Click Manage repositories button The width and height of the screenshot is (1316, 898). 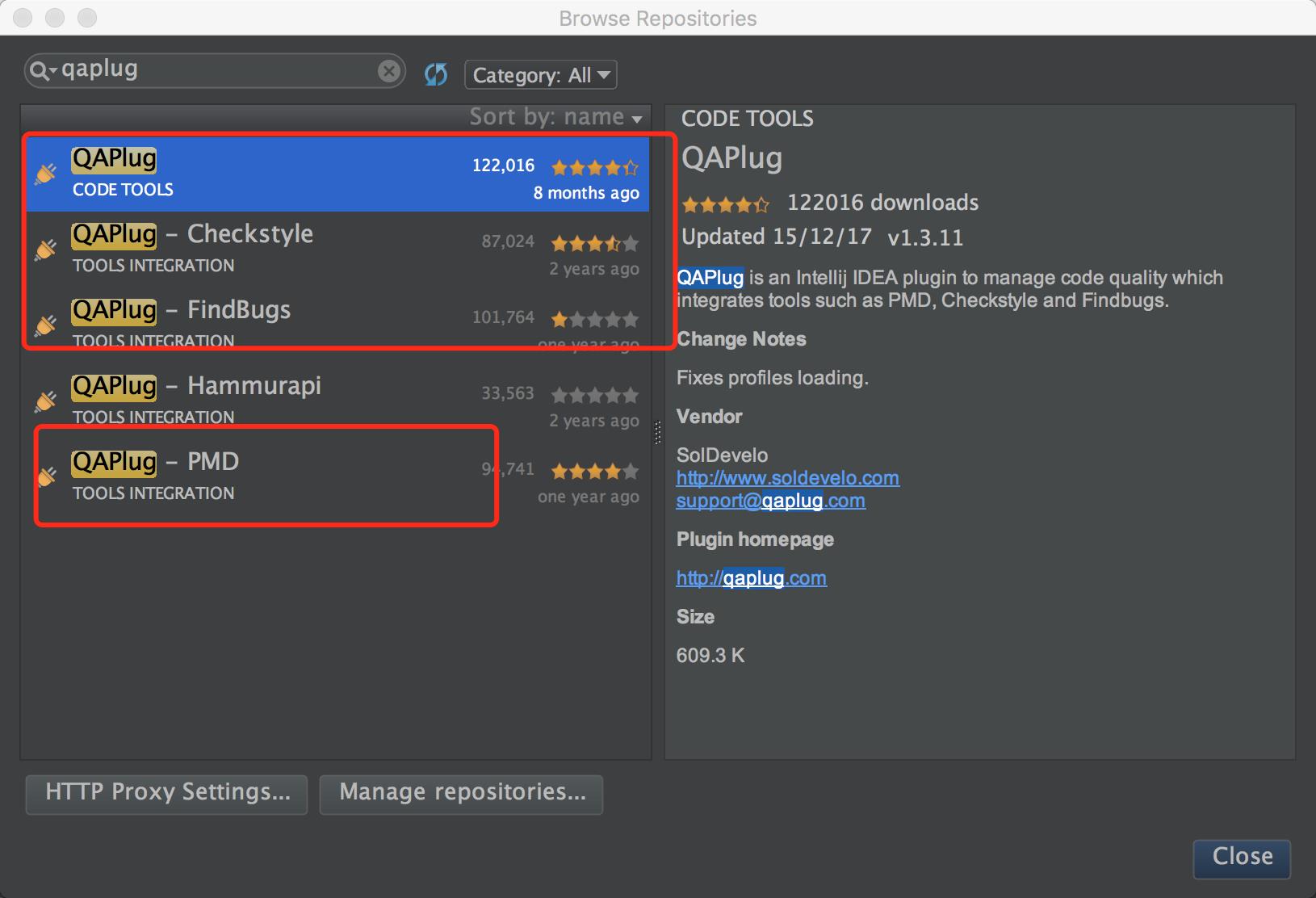(x=461, y=795)
